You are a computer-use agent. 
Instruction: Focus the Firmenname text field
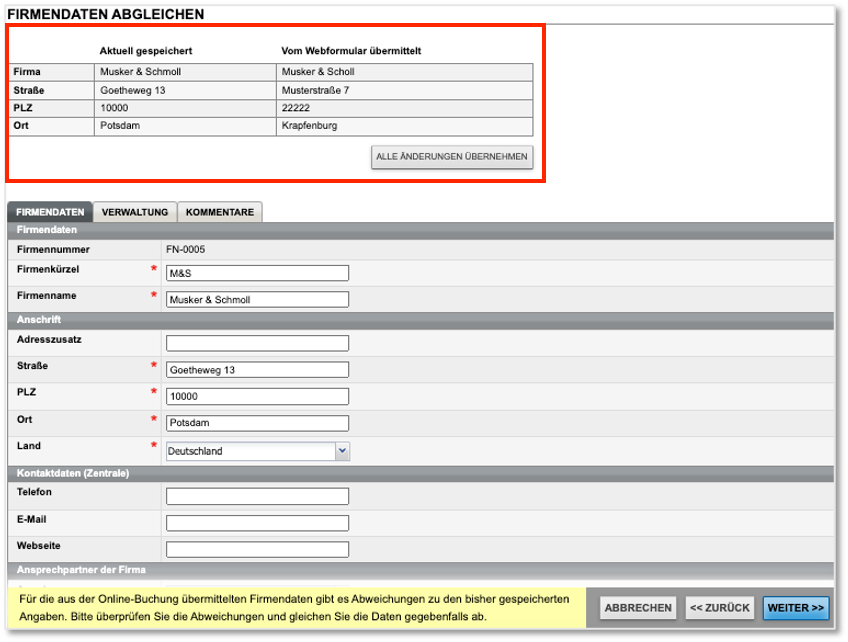pyautogui.click(x=257, y=299)
